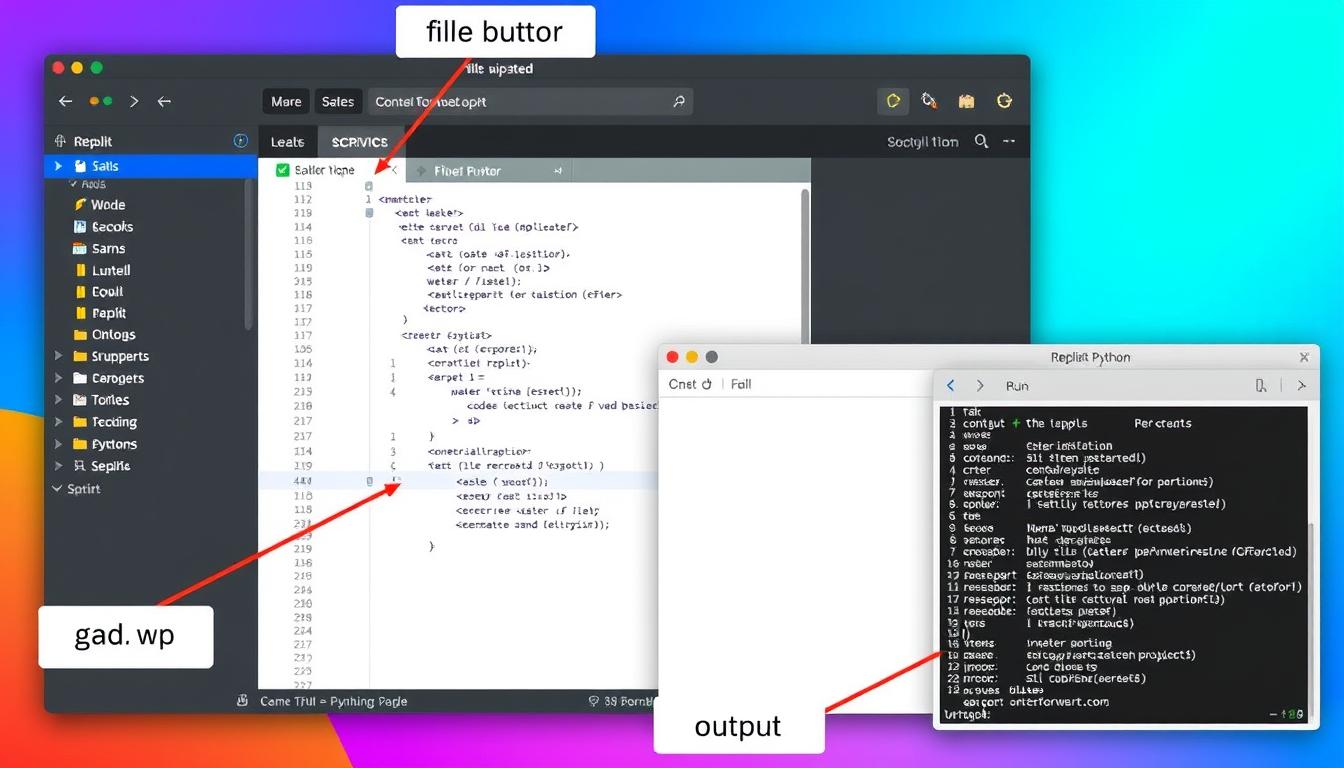The height and width of the screenshot is (768, 1344).
Task: Click the refresh icon in the top toolbar
Action: tap(1004, 101)
